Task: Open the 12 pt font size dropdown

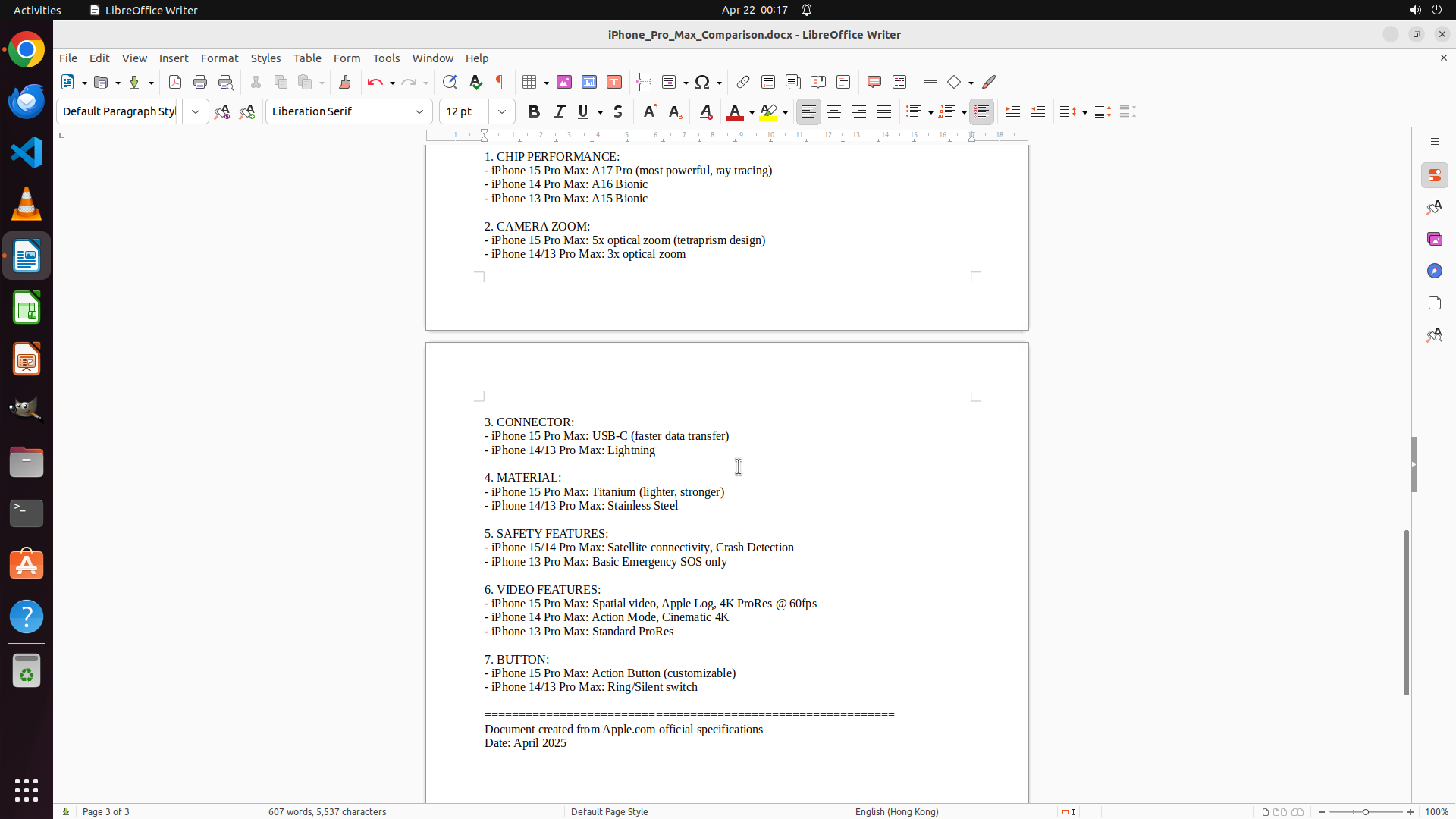Action: click(x=502, y=111)
